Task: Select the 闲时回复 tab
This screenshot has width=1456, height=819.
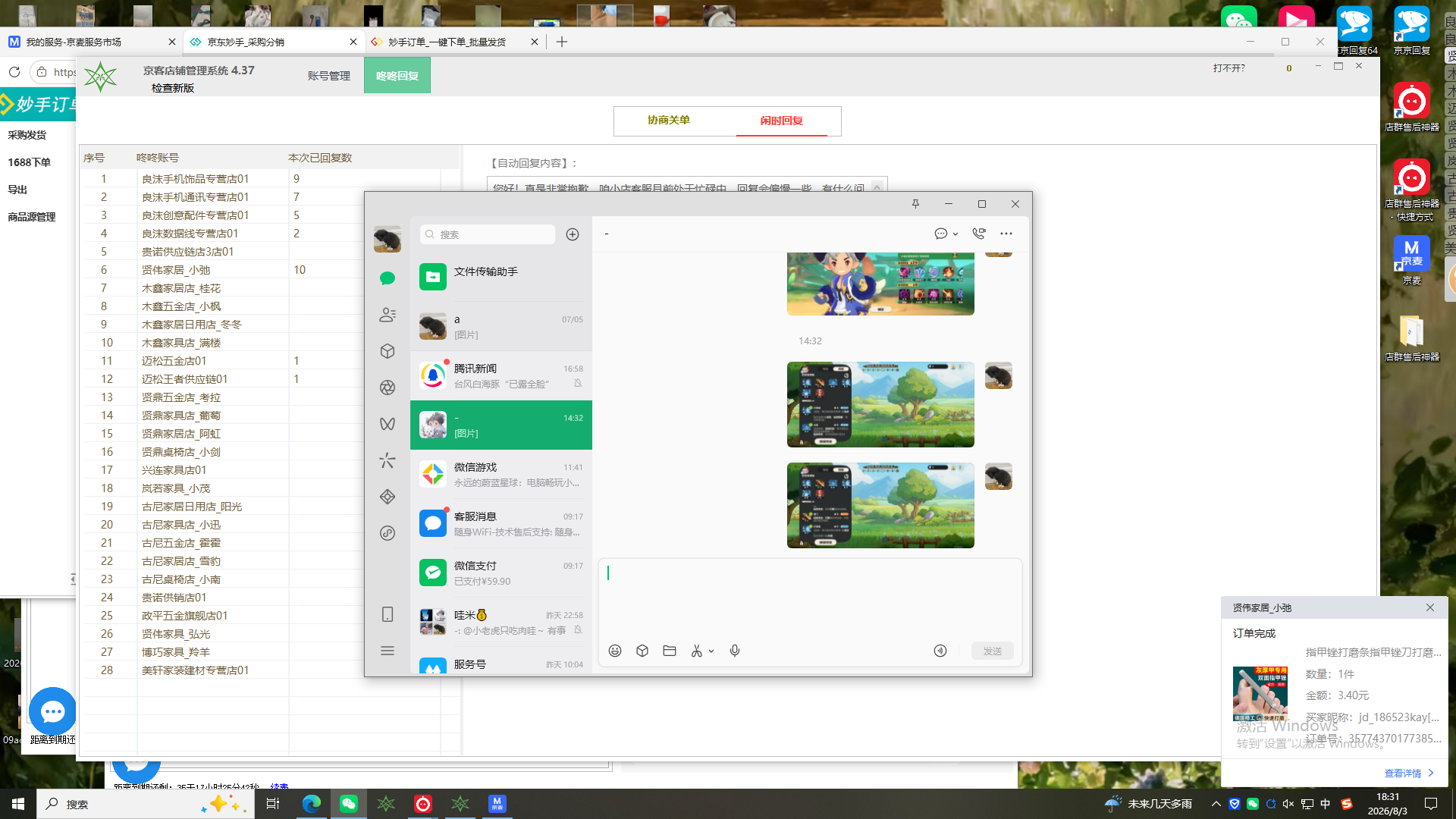Action: tap(782, 121)
